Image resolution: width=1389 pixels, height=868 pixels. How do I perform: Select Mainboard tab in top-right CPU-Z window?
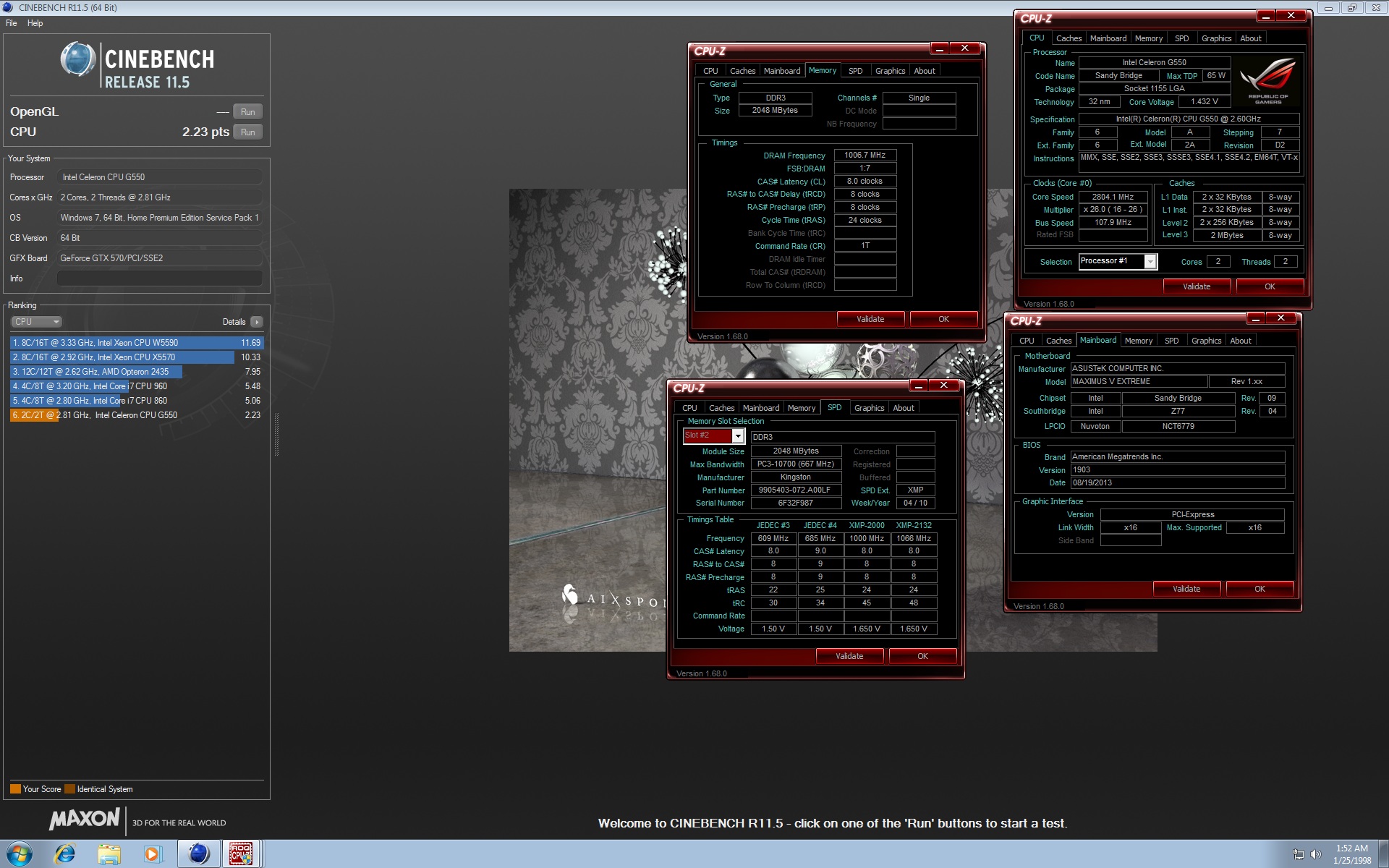pyautogui.click(x=1108, y=38)
